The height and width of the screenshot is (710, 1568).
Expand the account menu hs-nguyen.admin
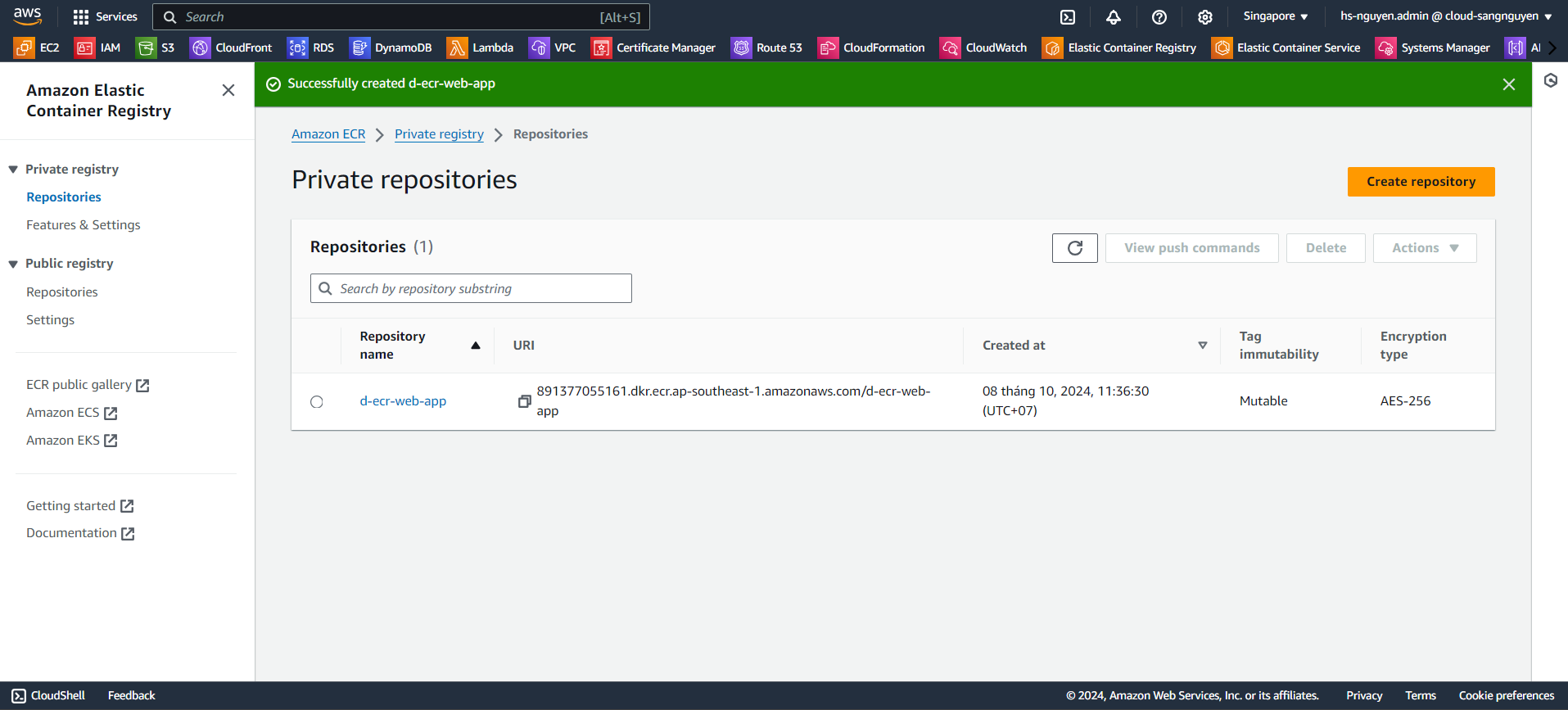(x=1445, y=16)
